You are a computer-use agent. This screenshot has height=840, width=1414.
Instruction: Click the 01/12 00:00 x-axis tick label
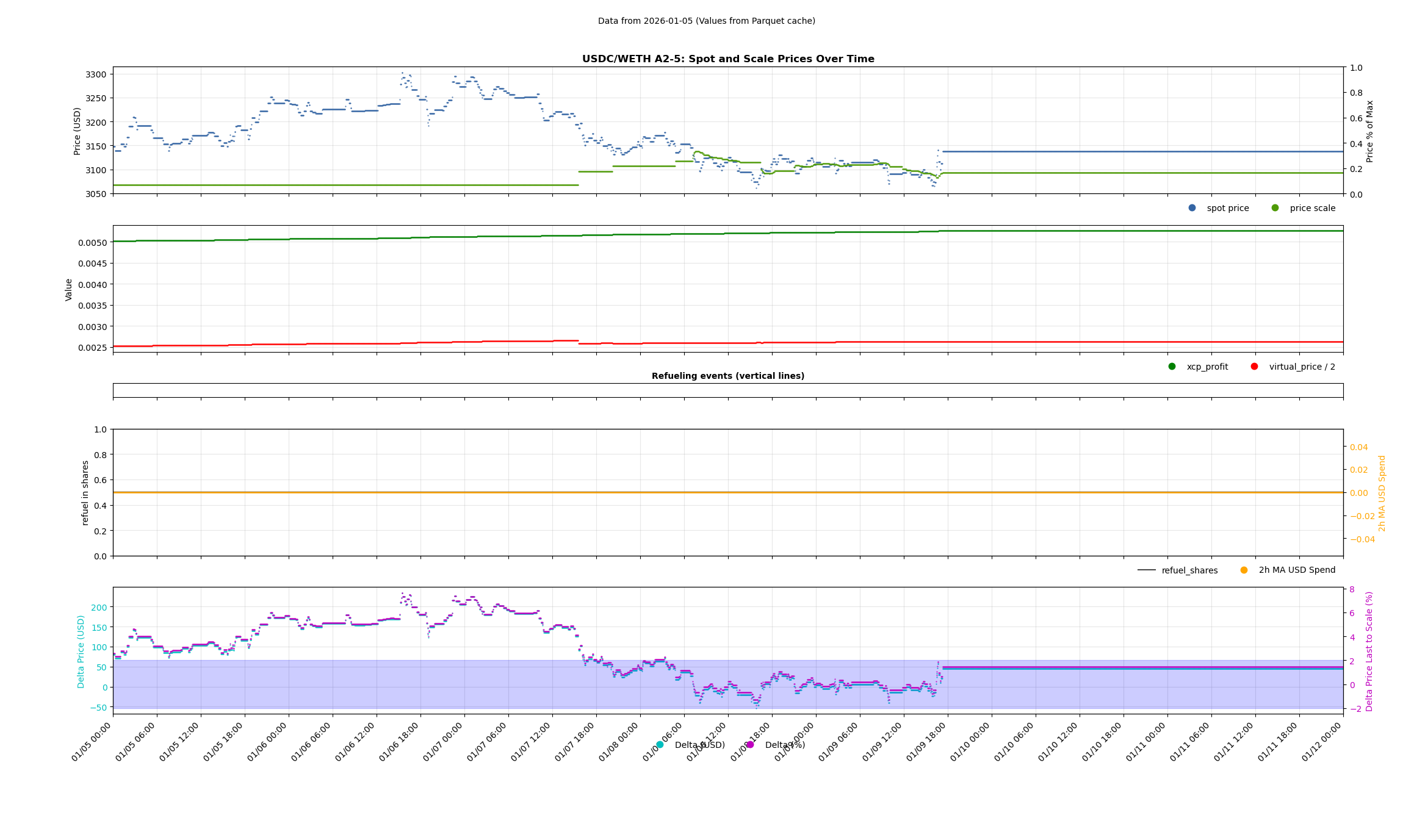pos(1322,742)
